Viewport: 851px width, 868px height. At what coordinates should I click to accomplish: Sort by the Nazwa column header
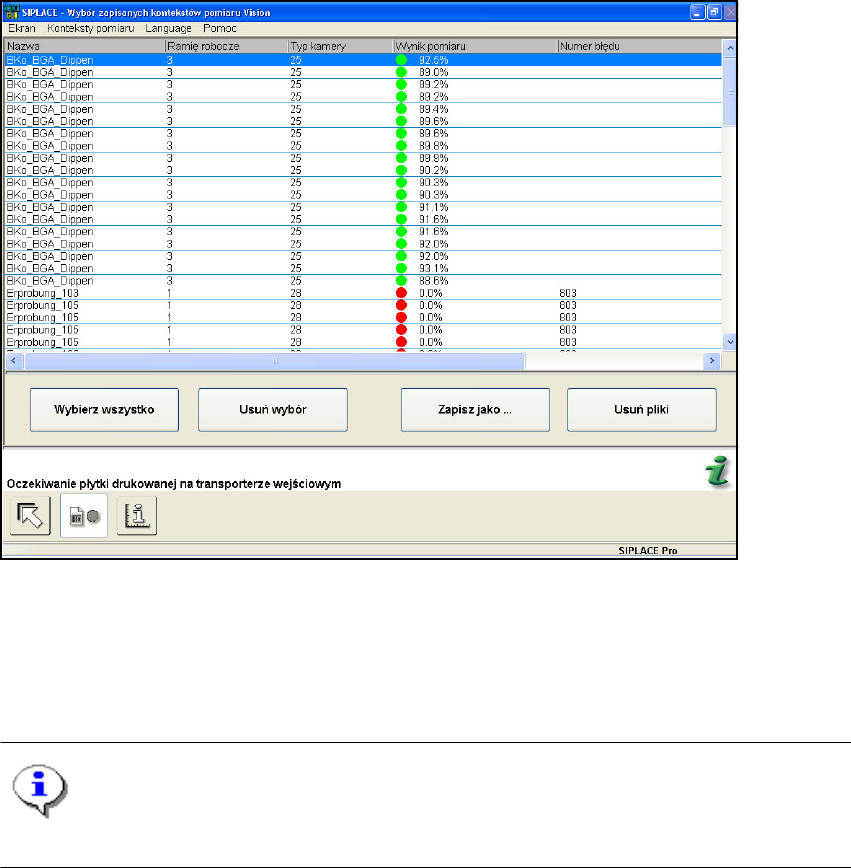pos(85,46)
